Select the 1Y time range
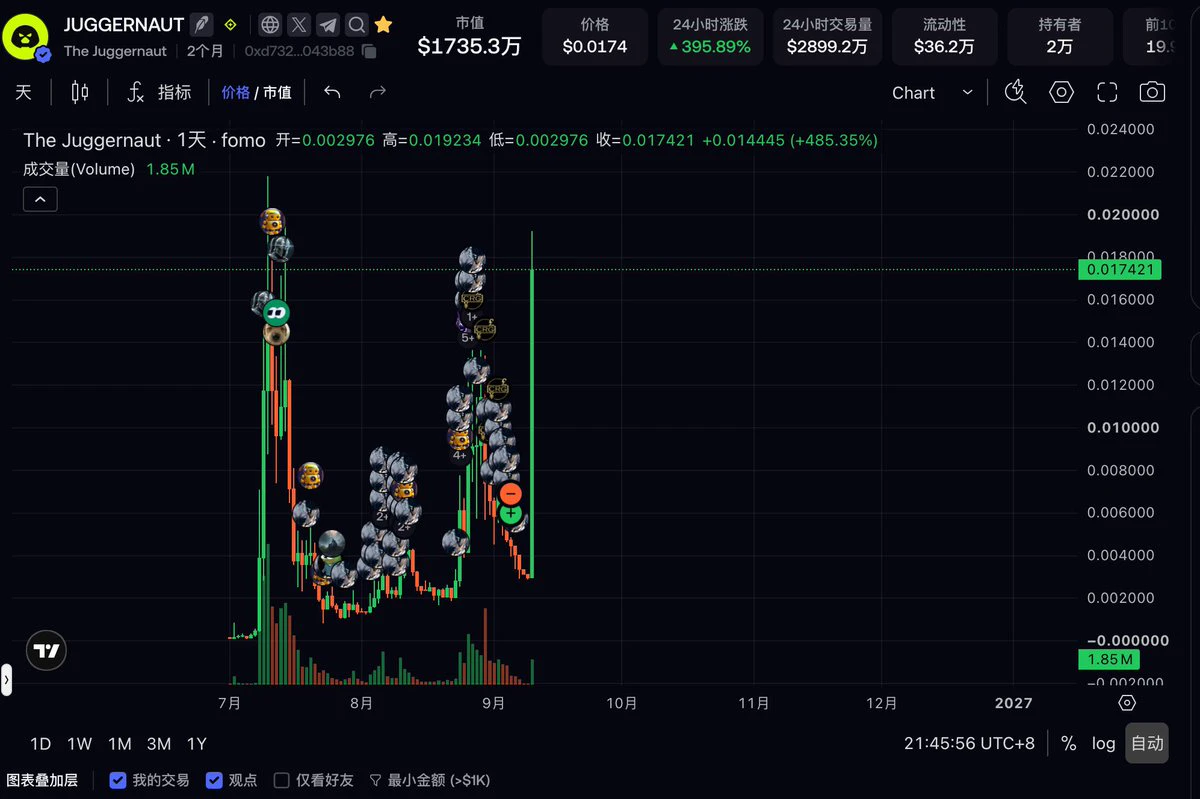The image size is (1200, 799). coord(197,743)
